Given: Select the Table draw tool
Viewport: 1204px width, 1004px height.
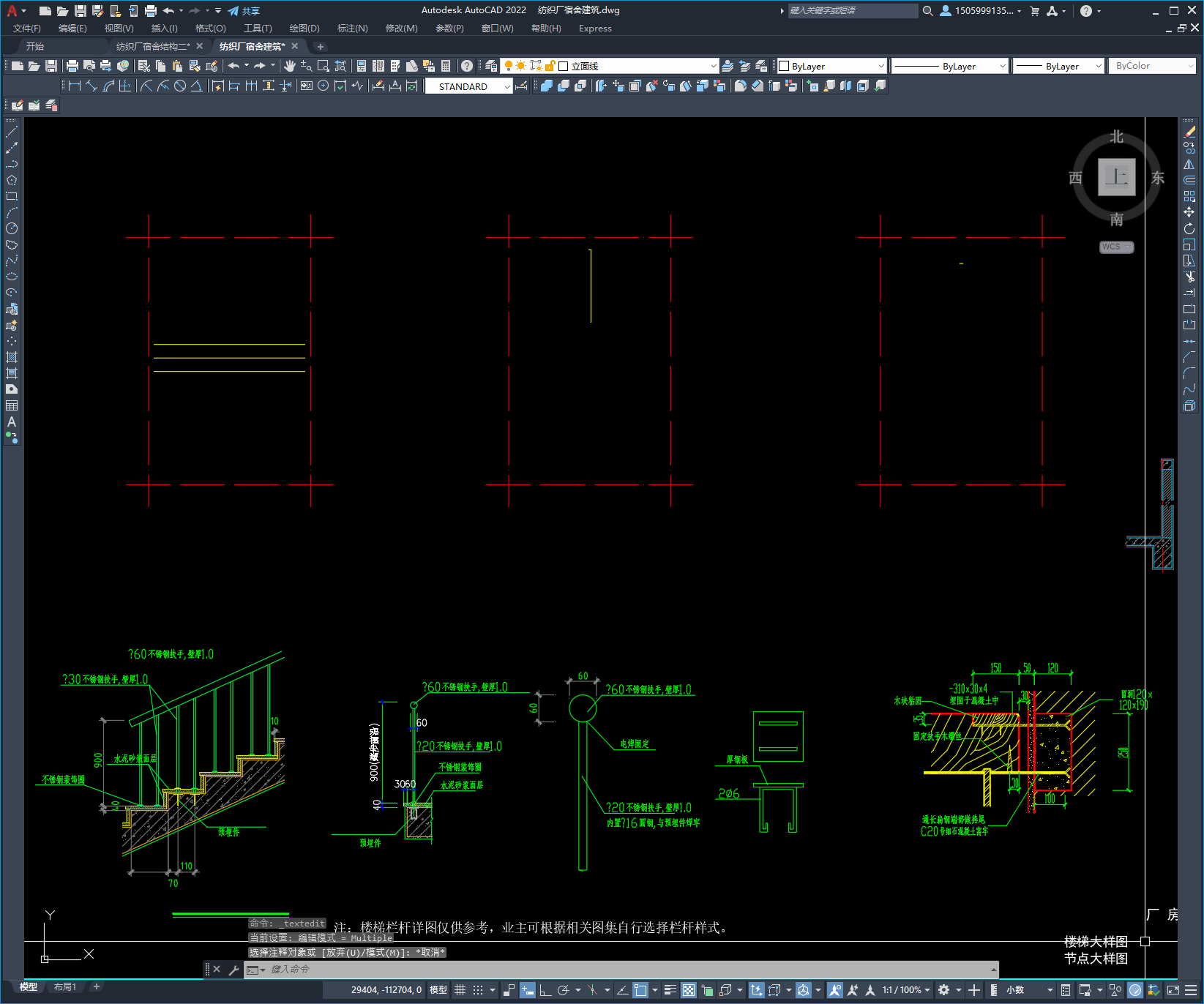Looking at the screenshot, I should click(12, 405).
